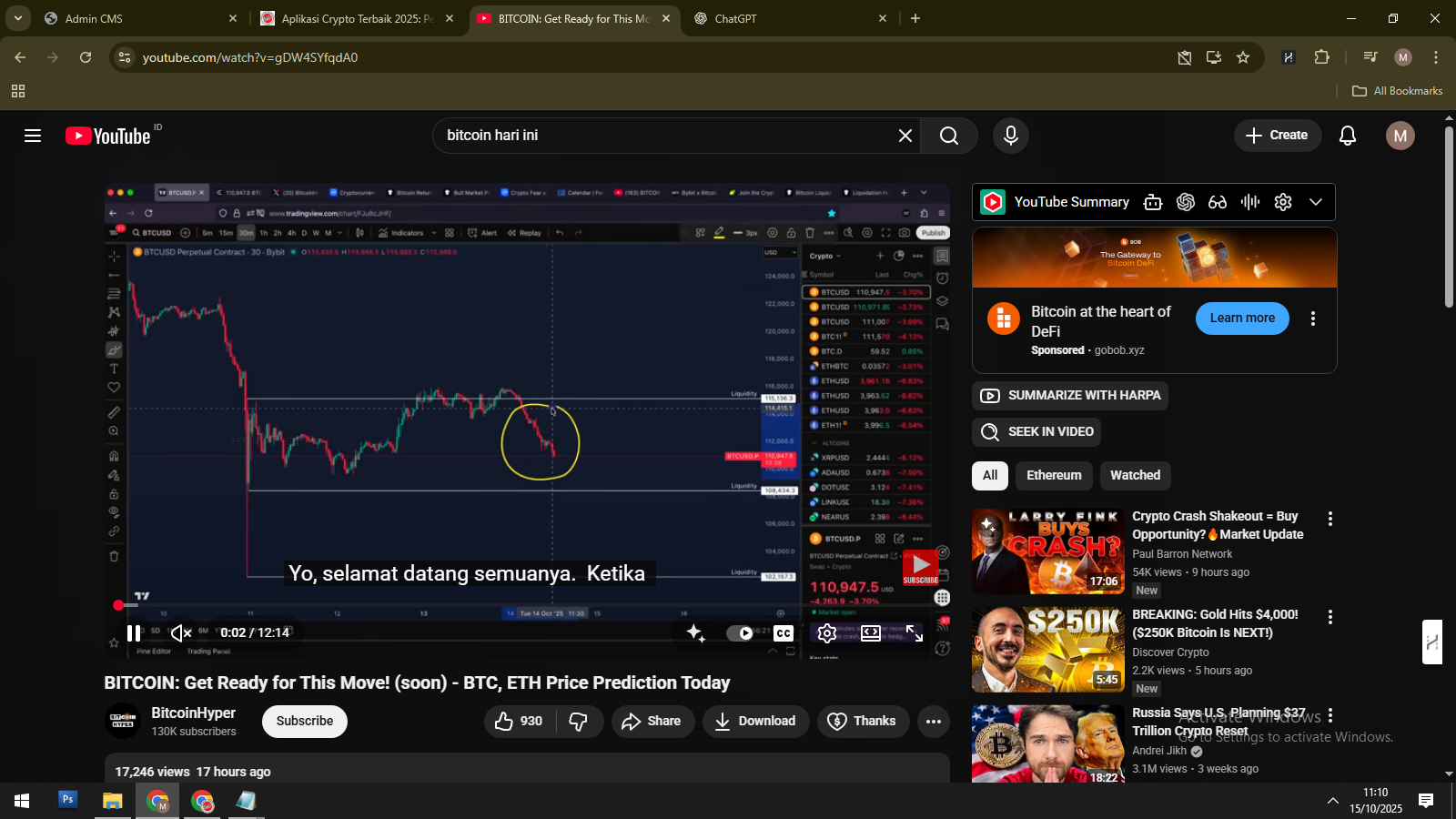Viewport: 1456px width, 819px height.
Task: Click the red video progress bar scrubber
Action: point(118,605)
